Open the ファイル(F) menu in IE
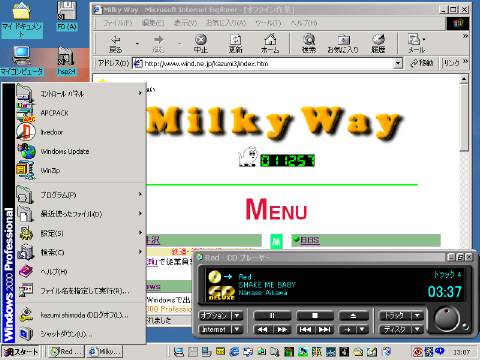The width and height of the screenshot is (480, 360). click(x=118, y=23)
